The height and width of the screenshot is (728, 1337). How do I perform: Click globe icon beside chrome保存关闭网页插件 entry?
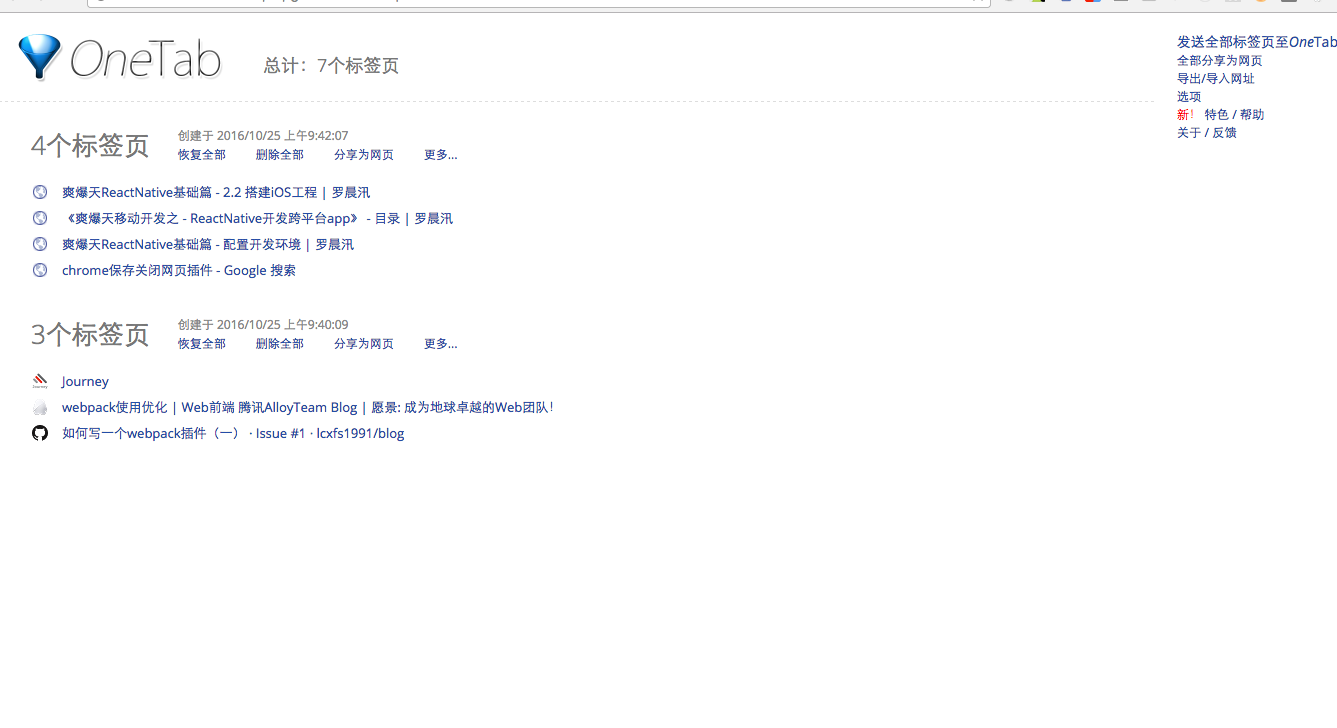pos(40,270)
